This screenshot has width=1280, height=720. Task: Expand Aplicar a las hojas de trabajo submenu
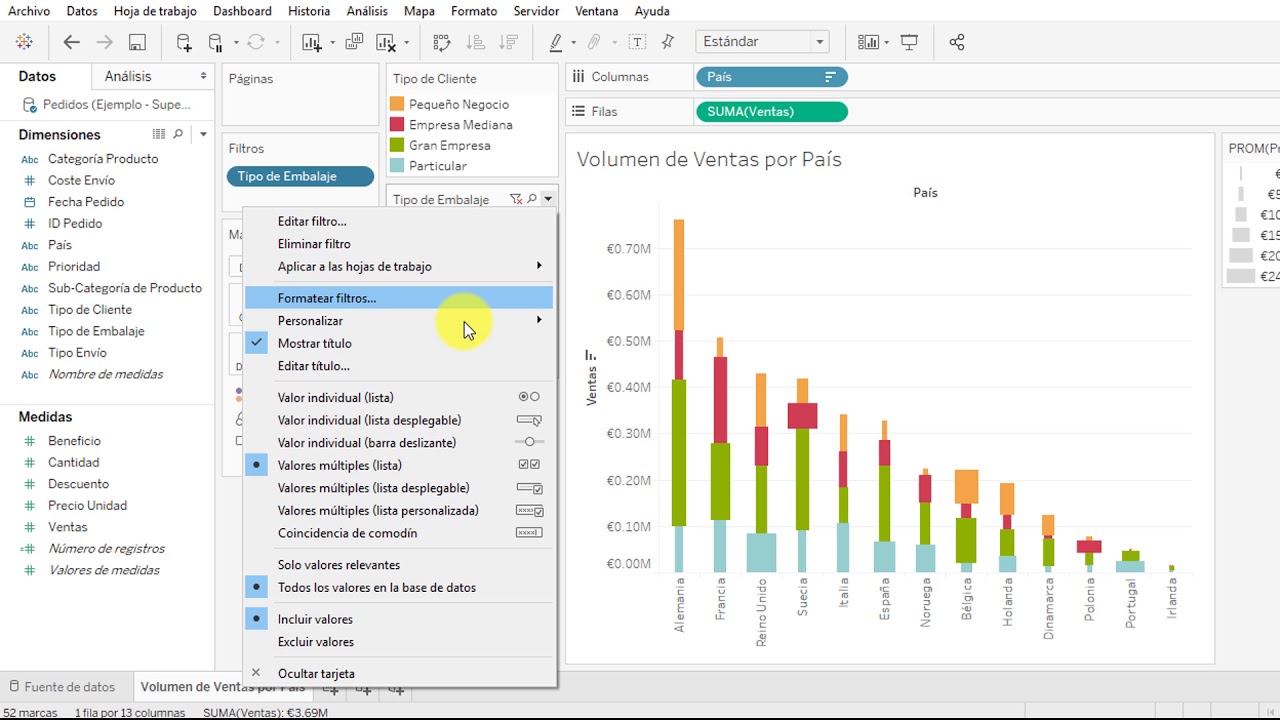(x=399, y=266)
